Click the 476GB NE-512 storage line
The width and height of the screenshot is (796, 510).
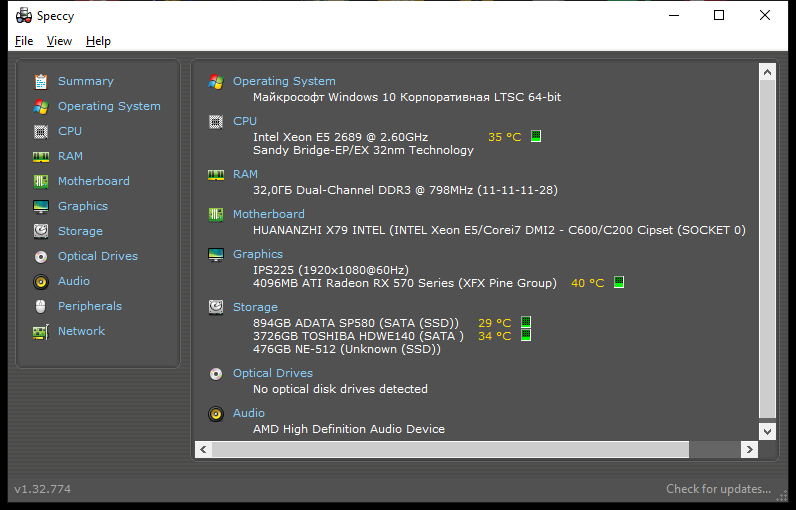(347, 349)
